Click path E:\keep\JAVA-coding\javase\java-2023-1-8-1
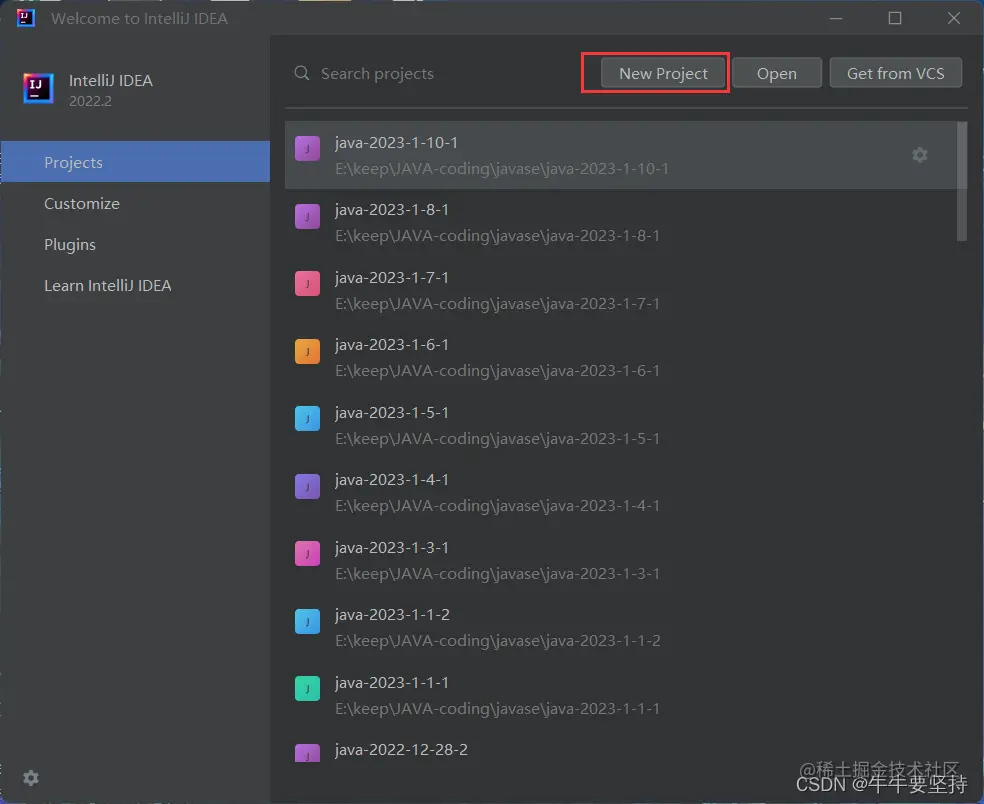The image size is (984, 804). pos(497,236)
